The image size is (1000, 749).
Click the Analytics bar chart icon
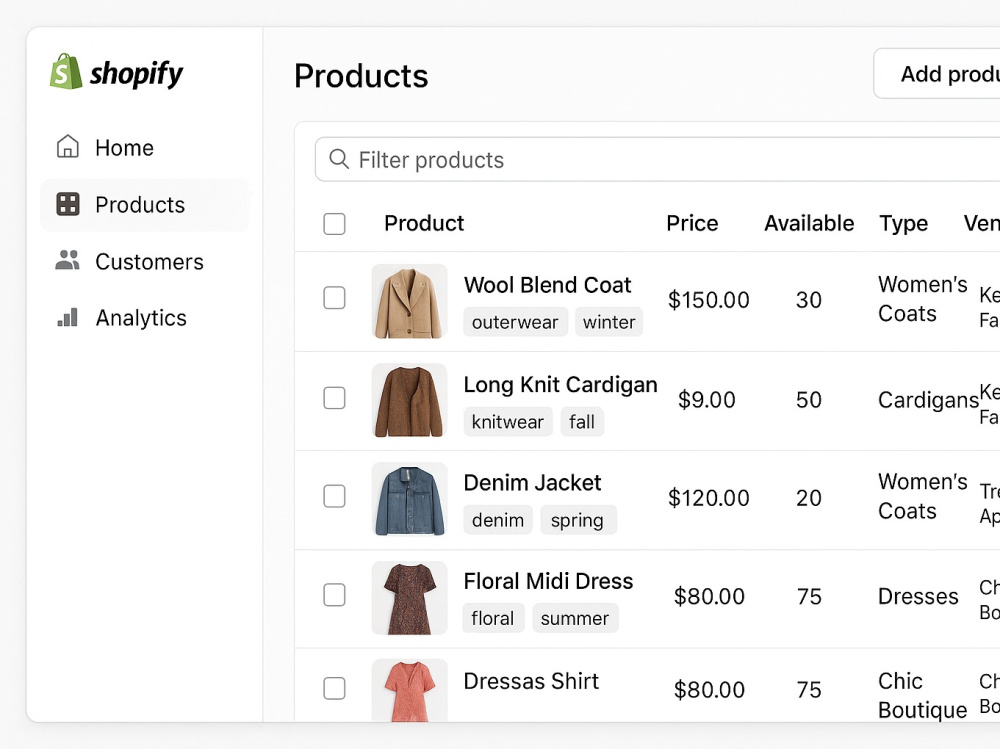(68, 317)
